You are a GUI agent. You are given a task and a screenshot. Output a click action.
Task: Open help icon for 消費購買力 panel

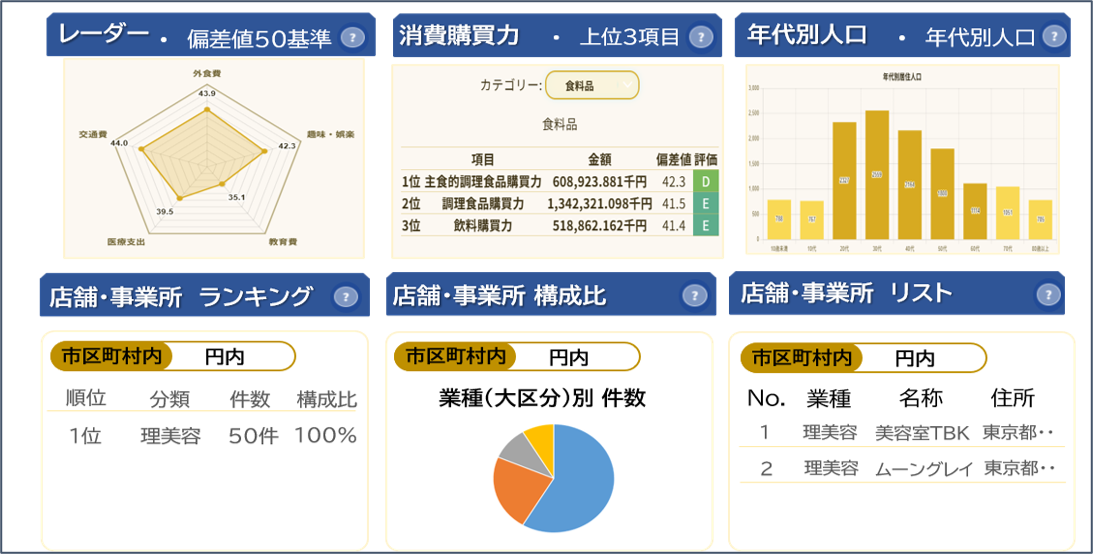coord(701,37)
